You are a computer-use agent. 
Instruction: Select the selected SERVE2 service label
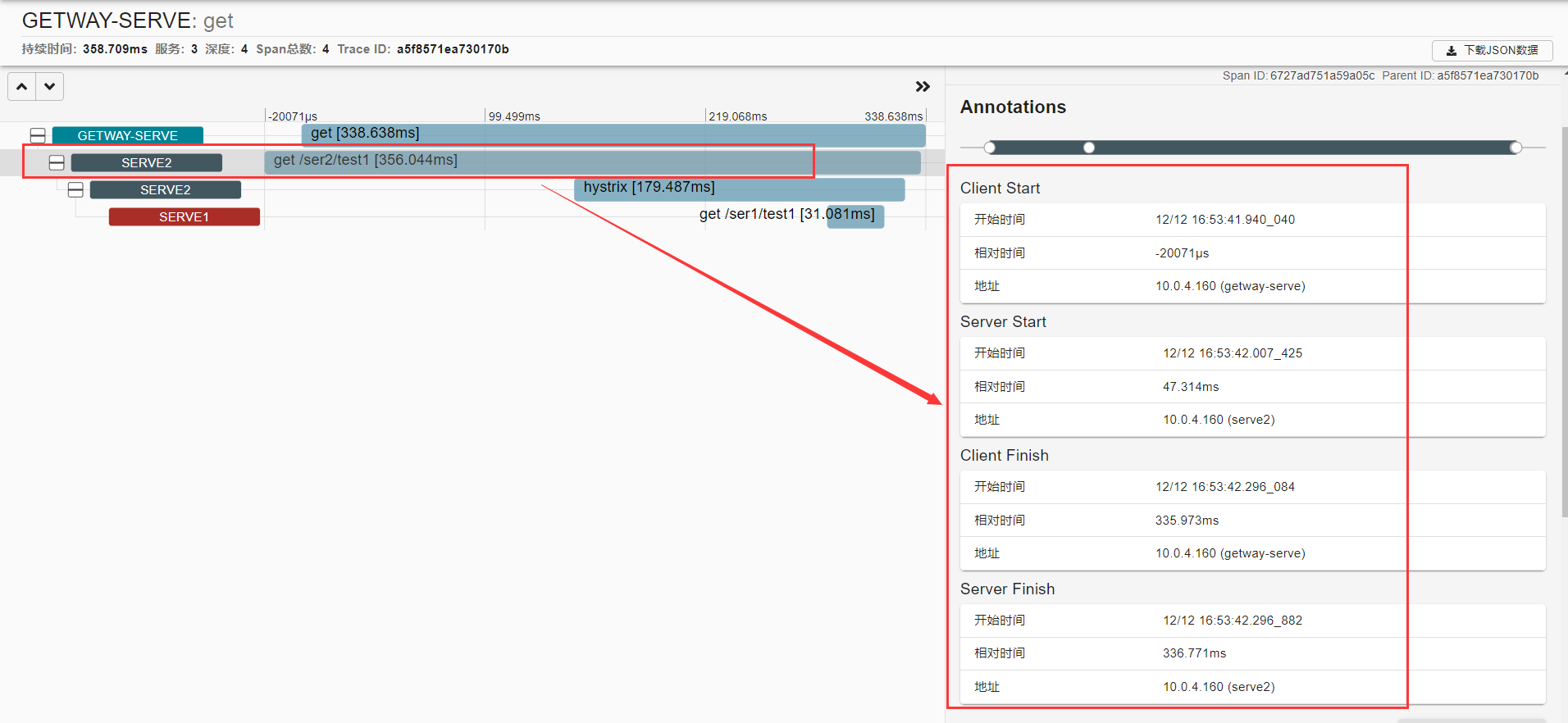tap(147, 162)
